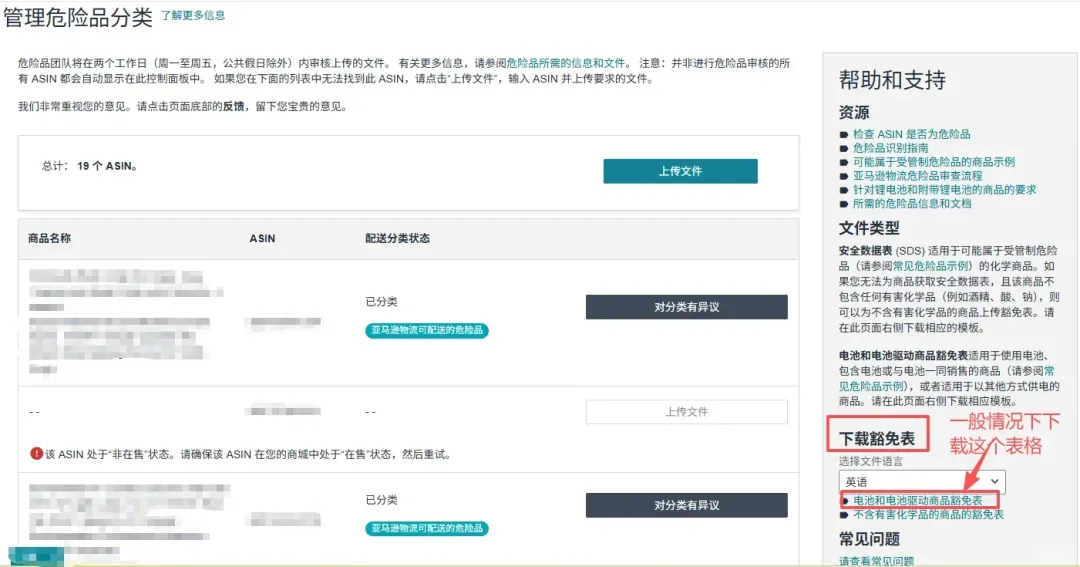Screen dimensions: 1080x567
Task: Open the 可能属于受管制危险品的商品示例 link
Action: (934, 162)
